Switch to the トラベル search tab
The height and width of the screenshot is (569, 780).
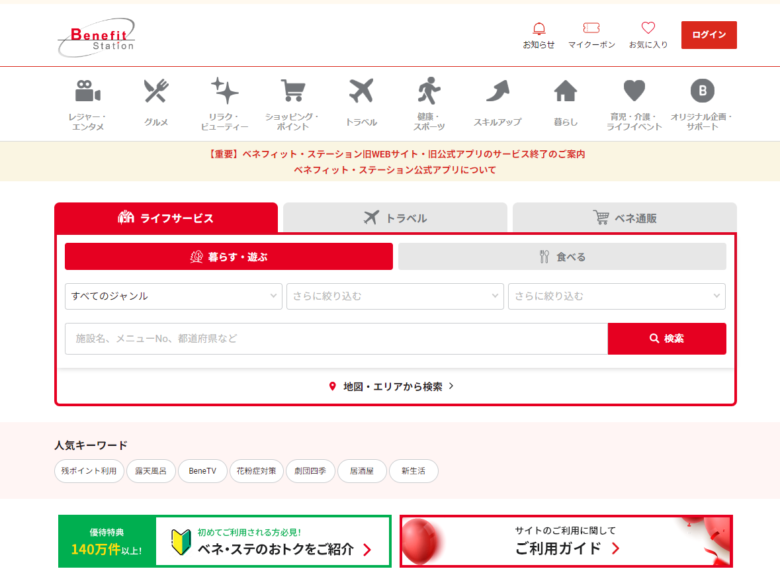coord(395,218)
